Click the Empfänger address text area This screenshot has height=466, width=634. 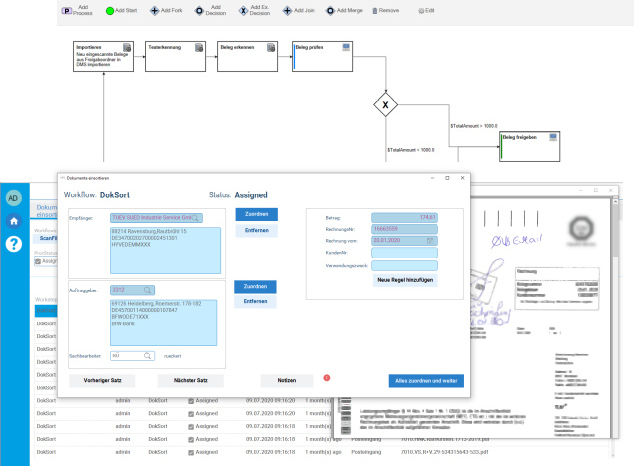point(165,251)
